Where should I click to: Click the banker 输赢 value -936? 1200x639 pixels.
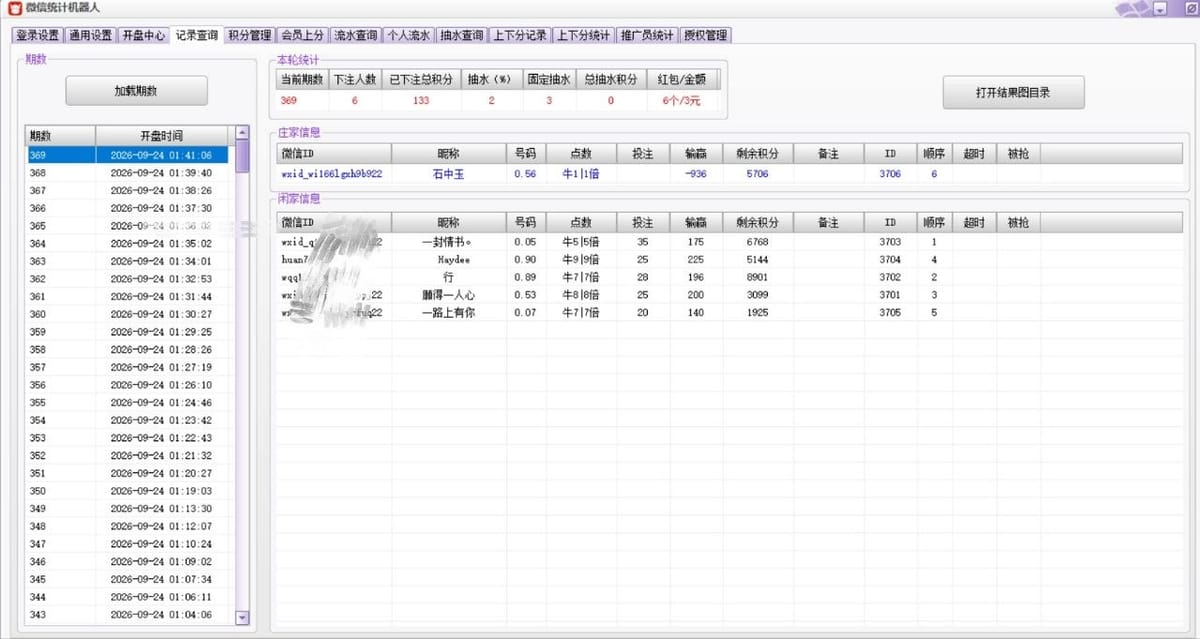pos(696,174)
